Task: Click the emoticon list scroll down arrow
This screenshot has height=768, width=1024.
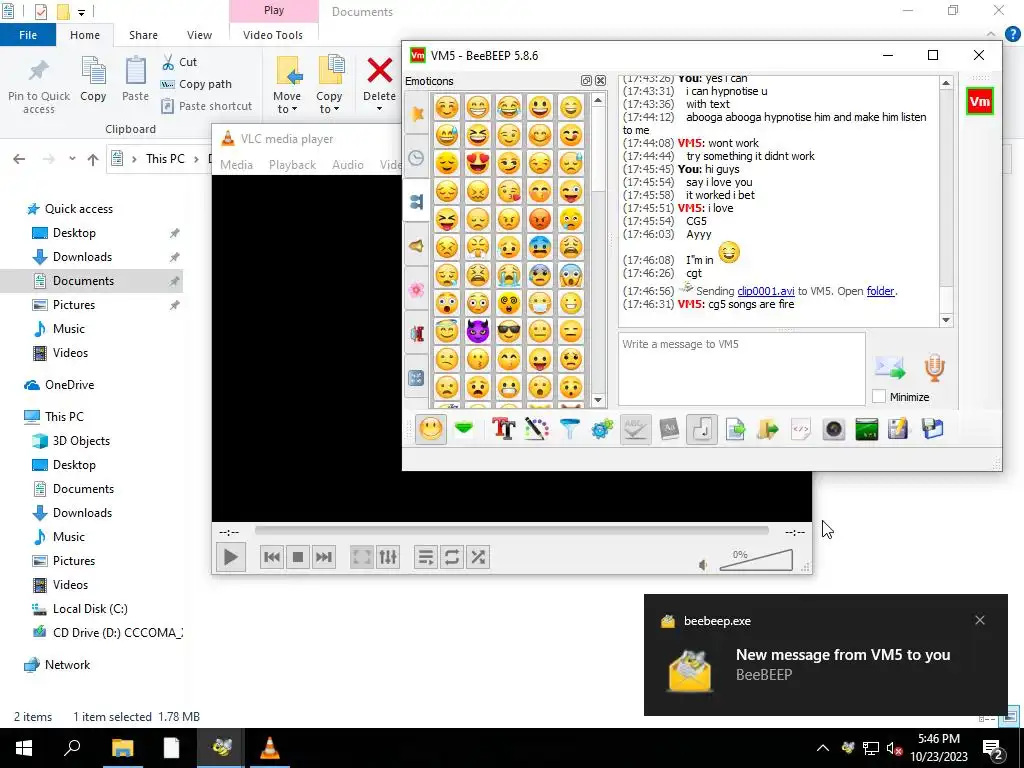Action: click(x=598, y=400)
